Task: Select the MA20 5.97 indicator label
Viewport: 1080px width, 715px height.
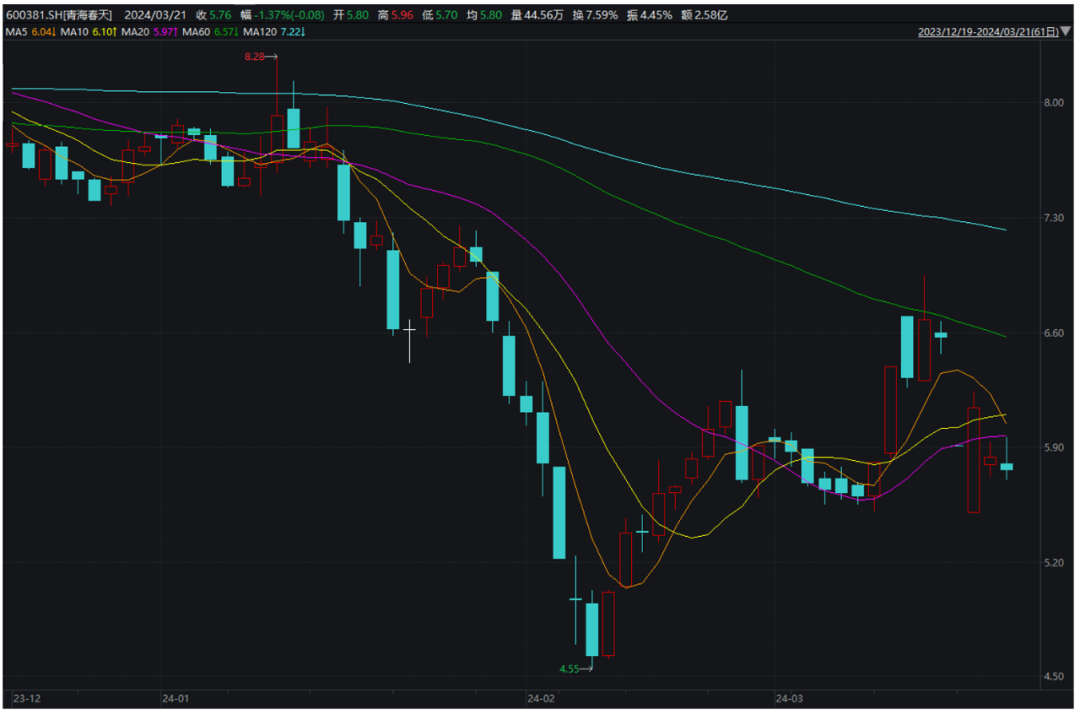Action: click(149, 32)
